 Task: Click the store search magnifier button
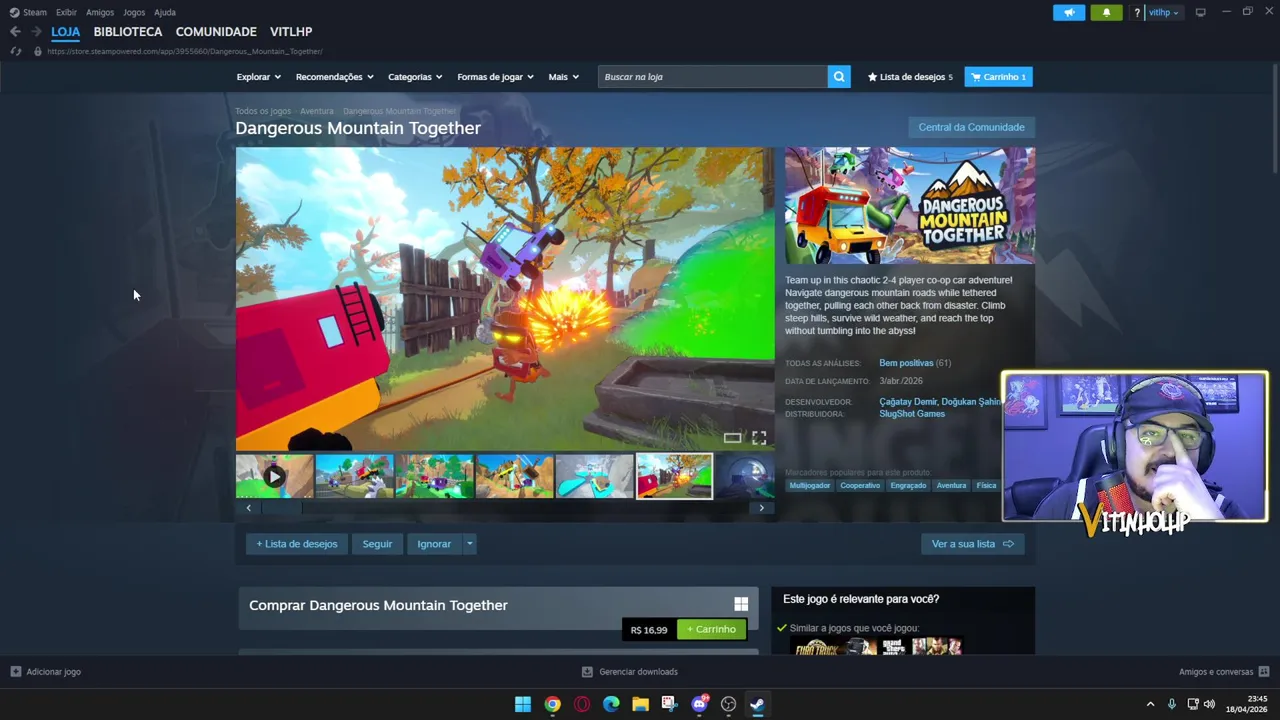[x=839, y=77]
